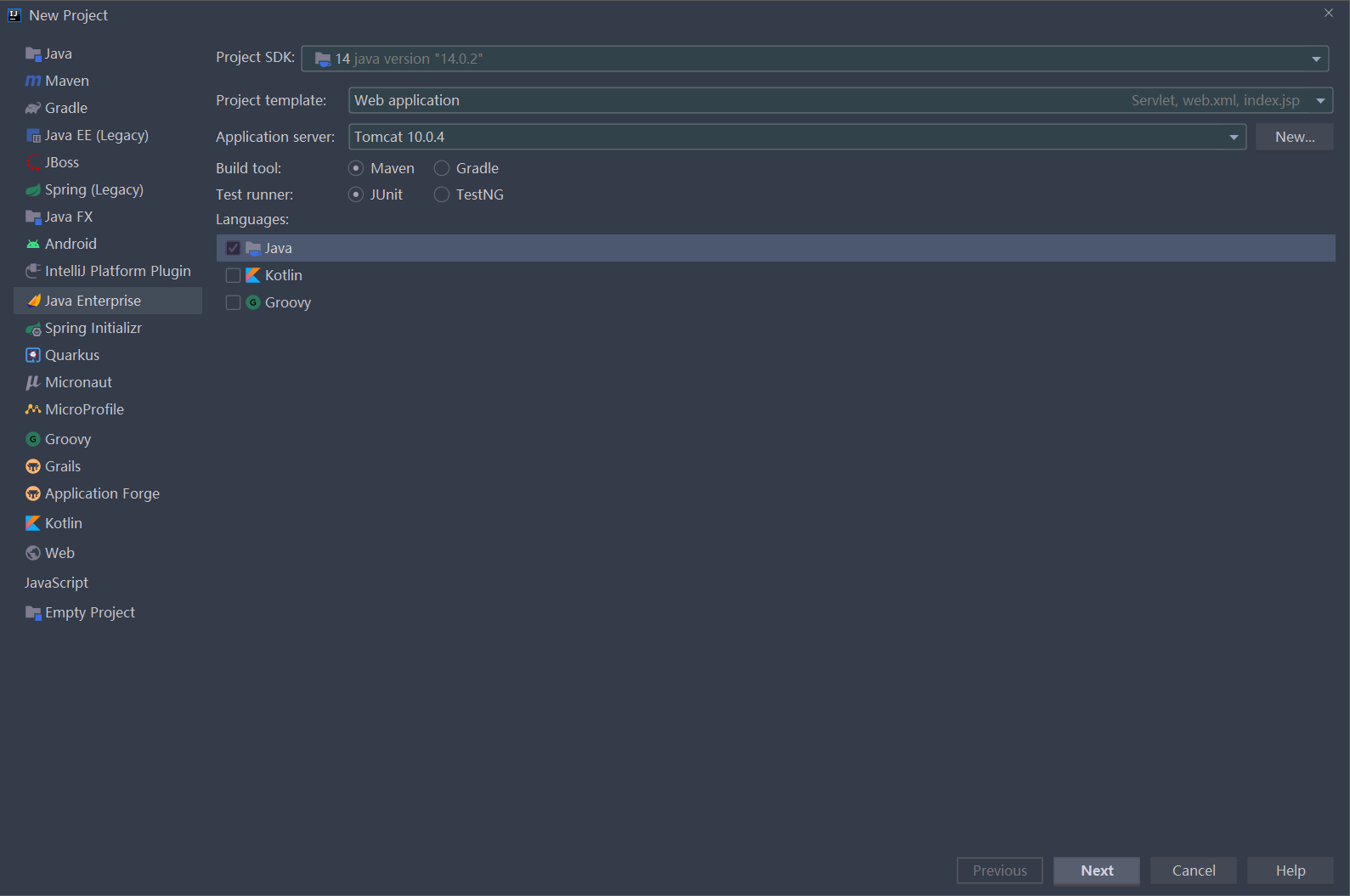Click the Java Enterprise orange icon
1350x896 pixels.
34,301
